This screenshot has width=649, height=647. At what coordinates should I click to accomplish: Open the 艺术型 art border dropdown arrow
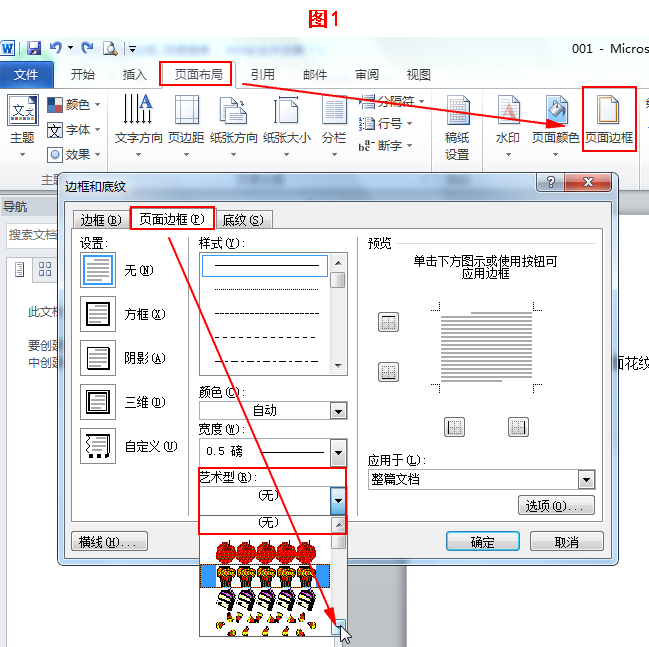pos(338,500)
